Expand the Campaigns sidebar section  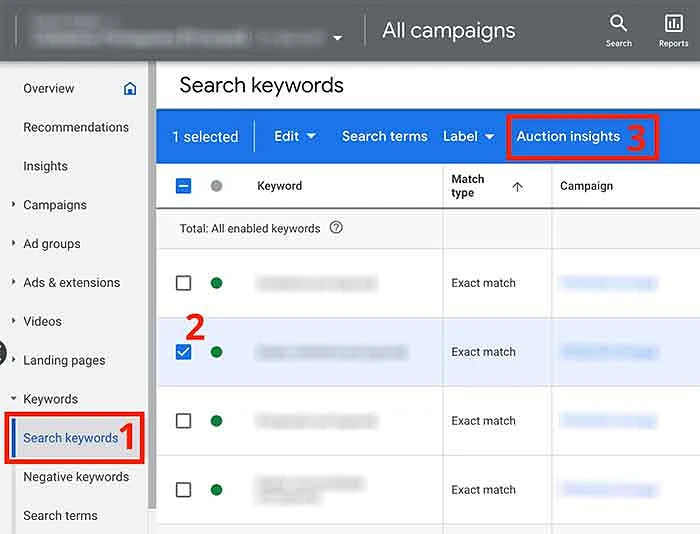[x=13, y=204]
